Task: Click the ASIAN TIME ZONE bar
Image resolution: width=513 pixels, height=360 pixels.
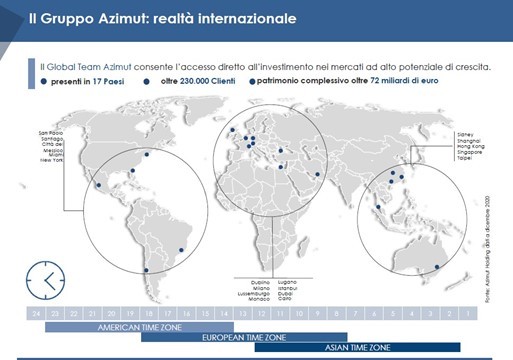Action: click(357, 347)
